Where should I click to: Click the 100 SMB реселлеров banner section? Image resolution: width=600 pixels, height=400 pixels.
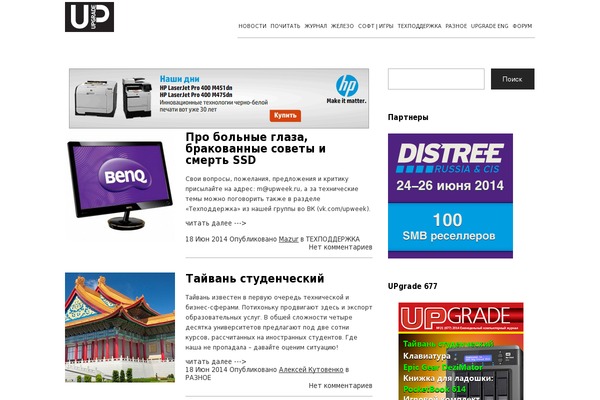pyautogui.click(x=450, y=228)
